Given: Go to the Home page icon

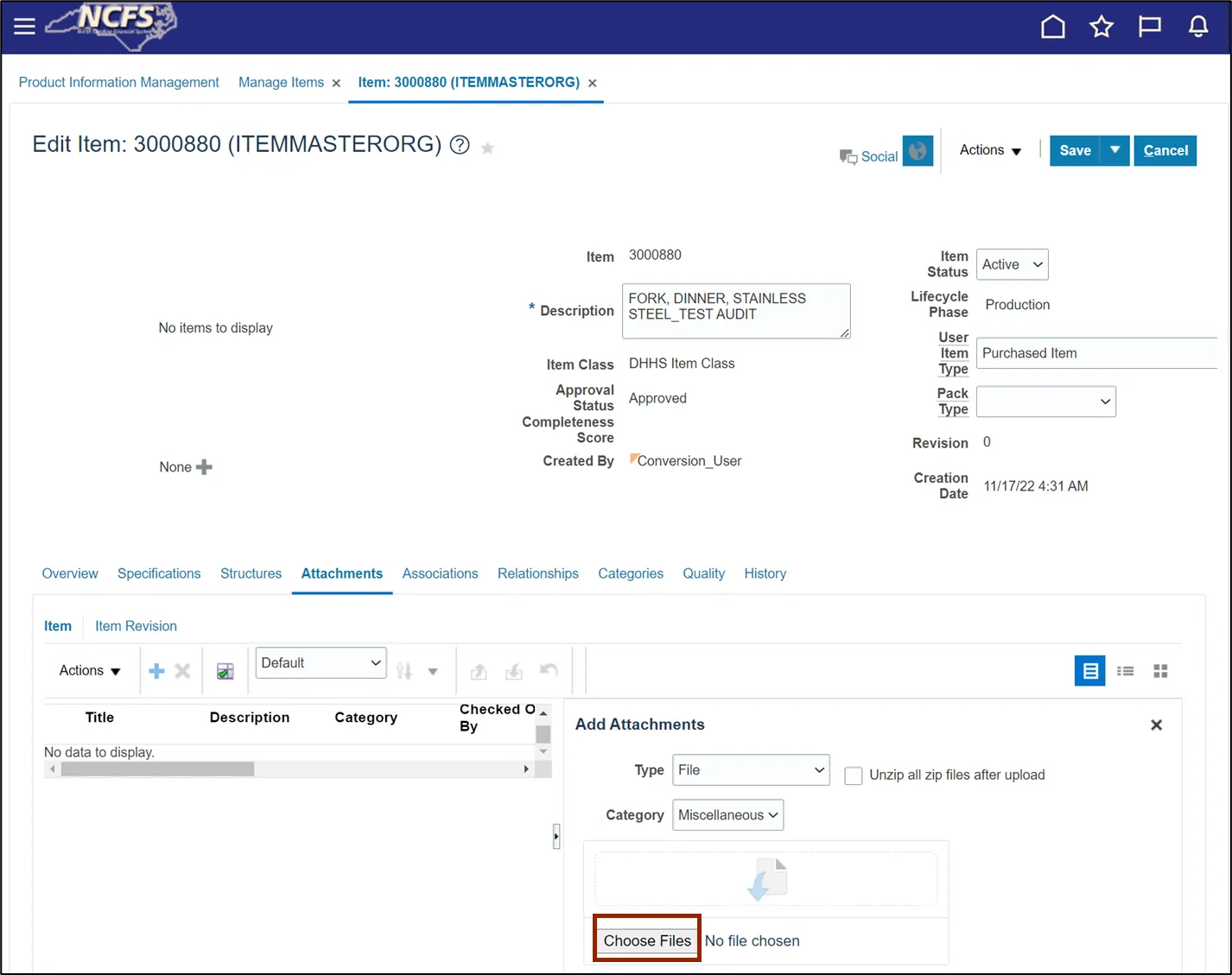Looking at the screenshot, I should (1052, 27).
